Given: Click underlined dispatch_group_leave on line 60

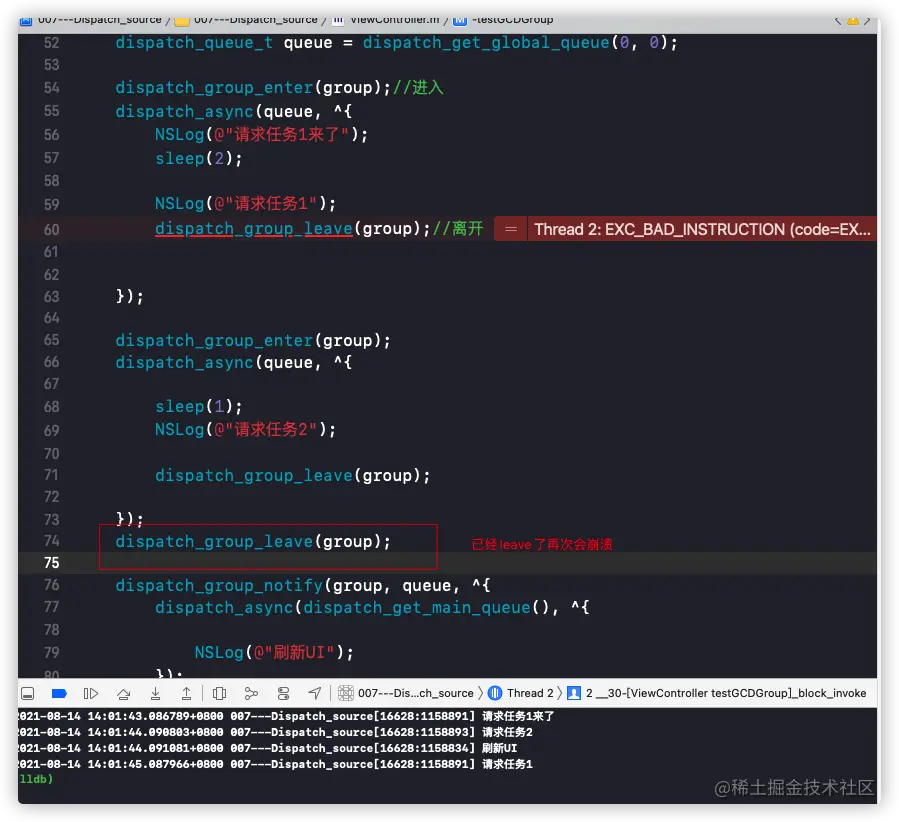Looking at the screenshot, I should click(x=254, y=229).
